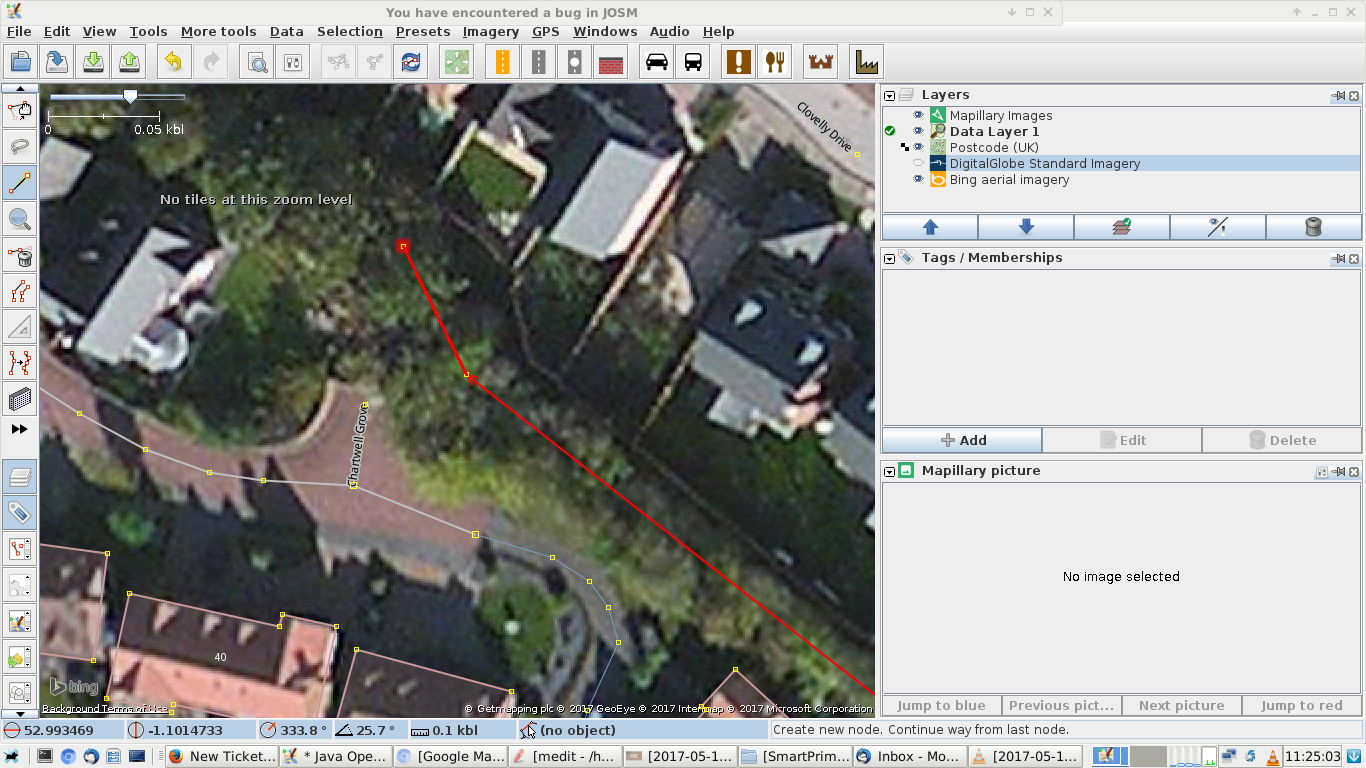The image size is (1366, 768).
Task: Select the Lasso selection tool
Action: pyautogui.click(x=20, y=147)
